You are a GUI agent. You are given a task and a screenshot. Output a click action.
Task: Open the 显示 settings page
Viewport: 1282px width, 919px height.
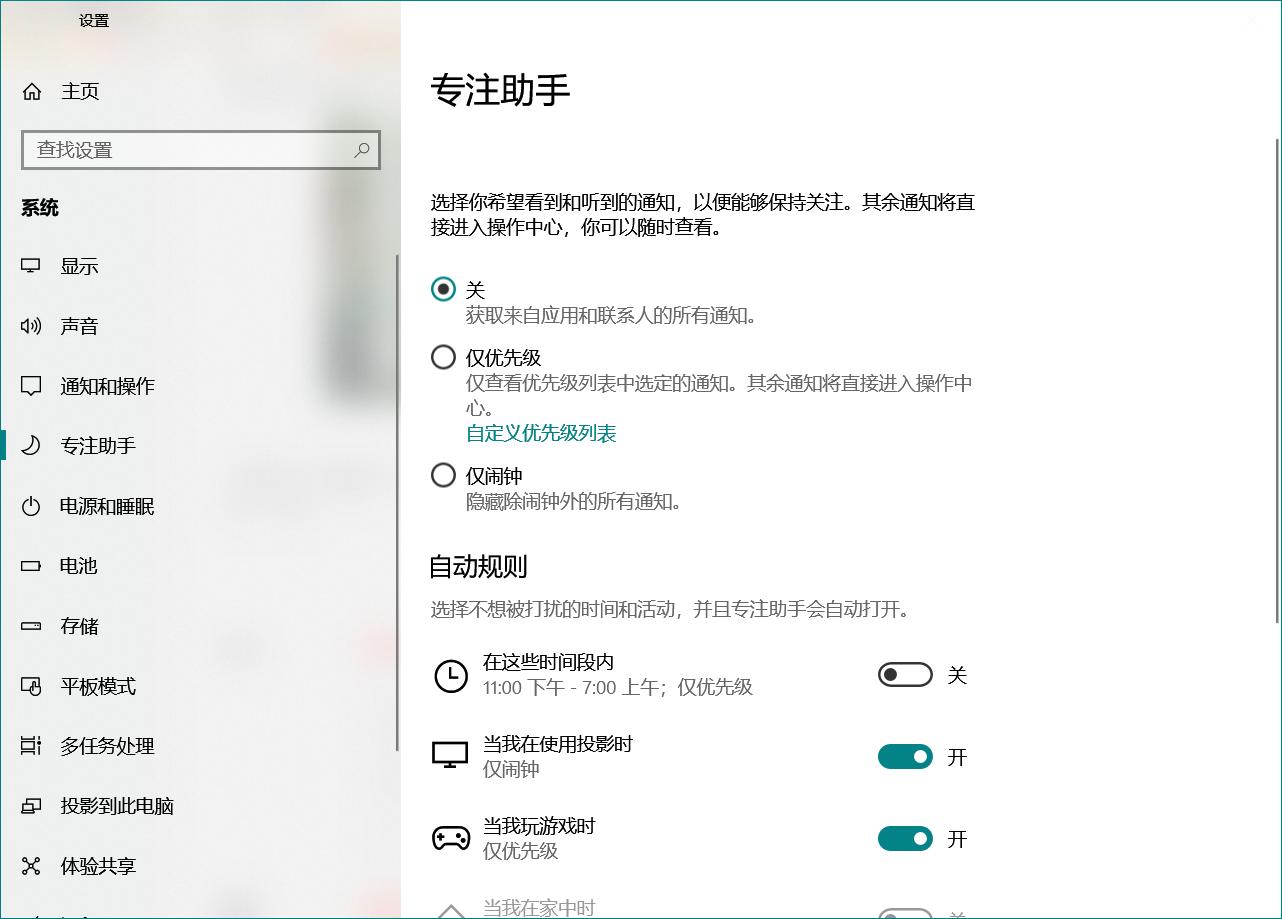pos(81,266)
